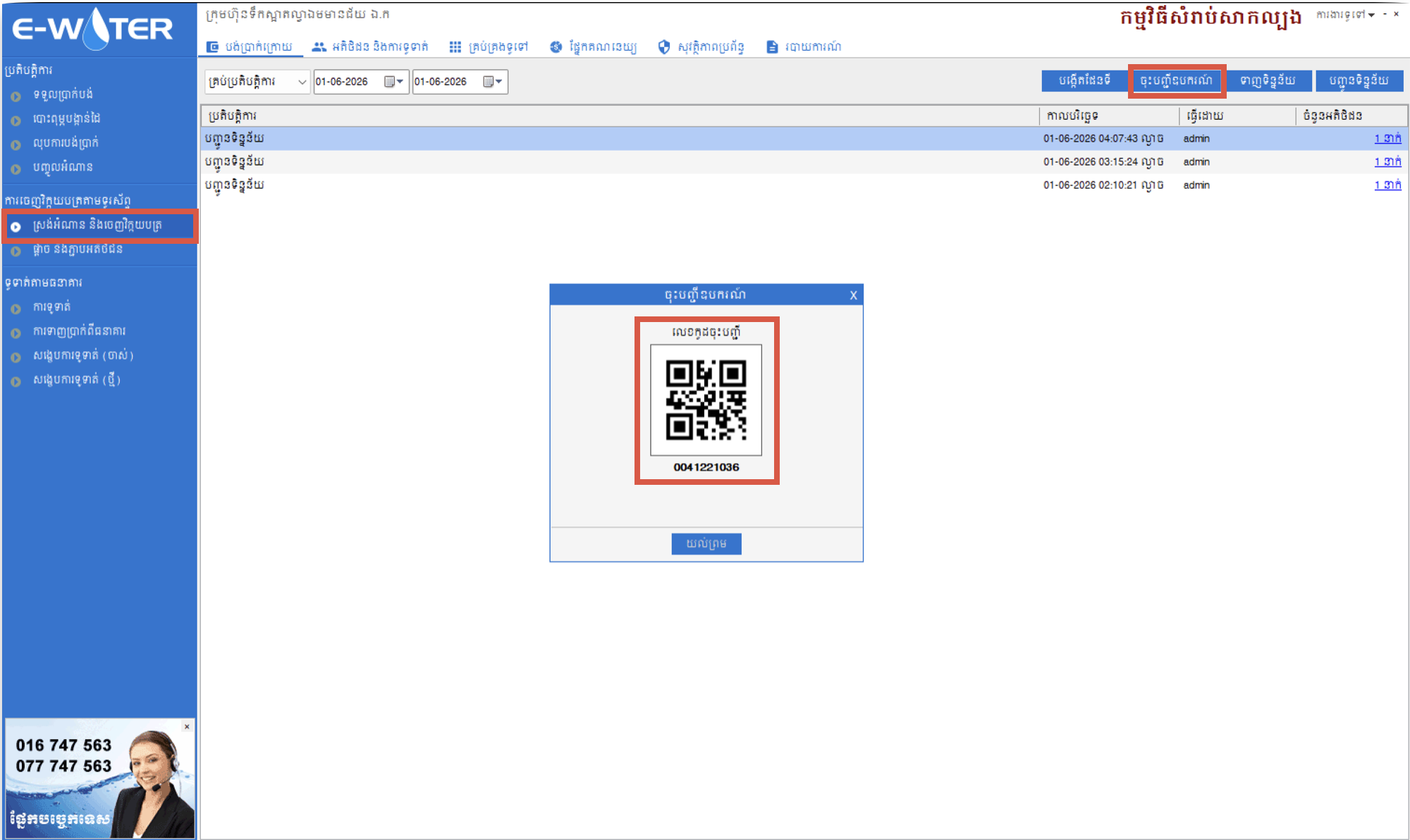Screen dimensions: 1410x840
Task: Close the ចុះបញ្ជីឧបករណ៍ dialog with X
Action: [853, 295]
